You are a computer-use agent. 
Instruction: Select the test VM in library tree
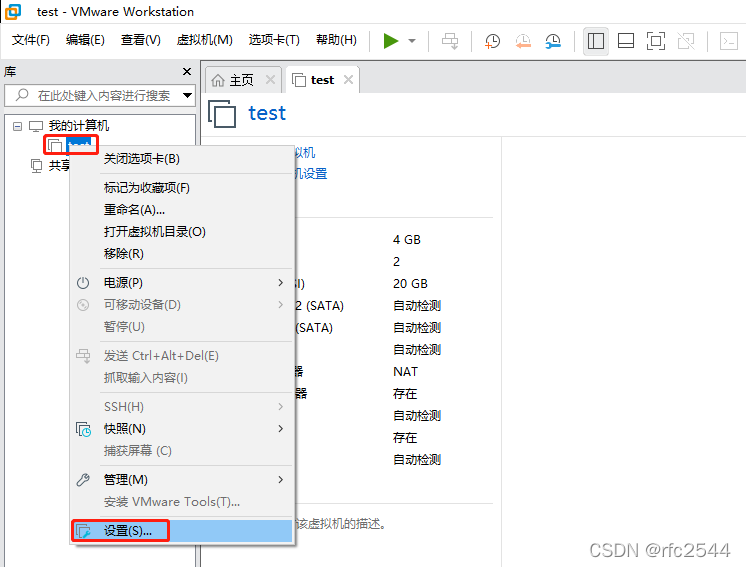click(x=79, y=144)
